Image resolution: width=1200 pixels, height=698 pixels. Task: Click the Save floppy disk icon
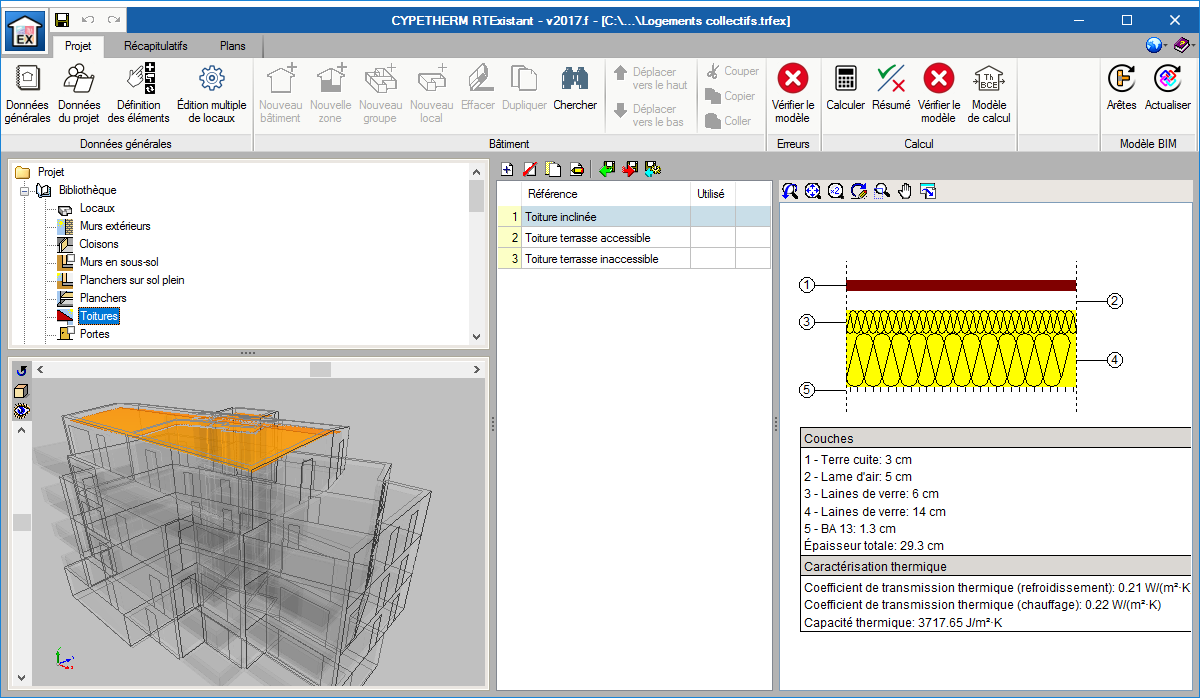pyautogui.click(x=62, y=20)
